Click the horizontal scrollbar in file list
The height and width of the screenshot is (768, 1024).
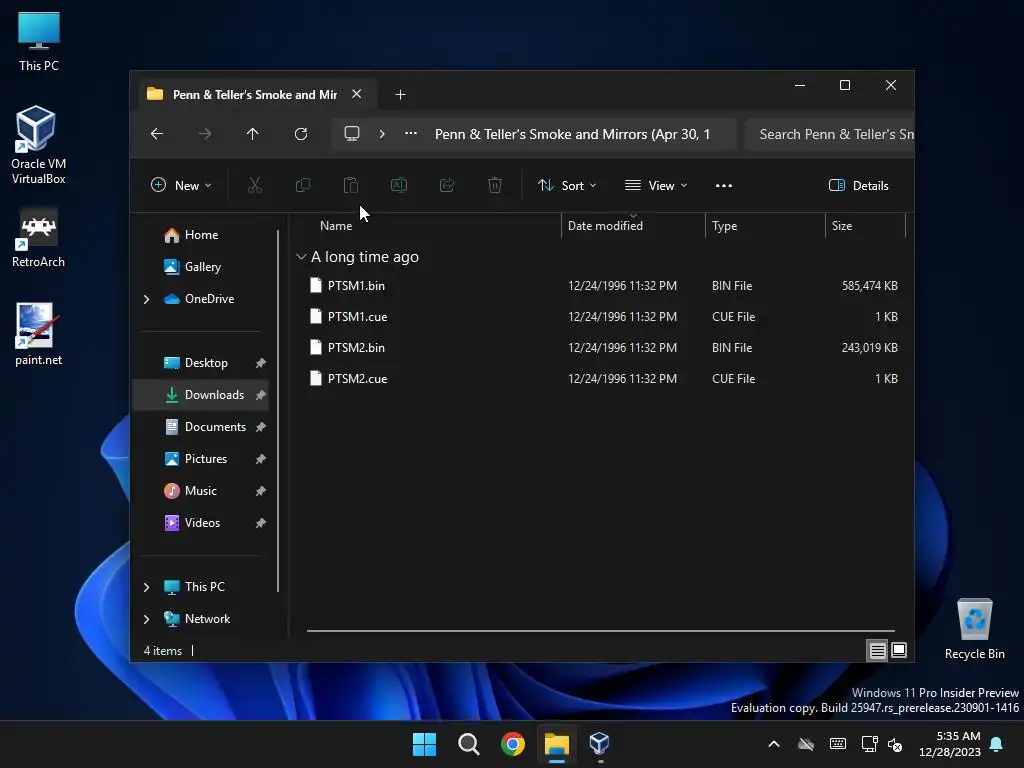click(600, 631)
